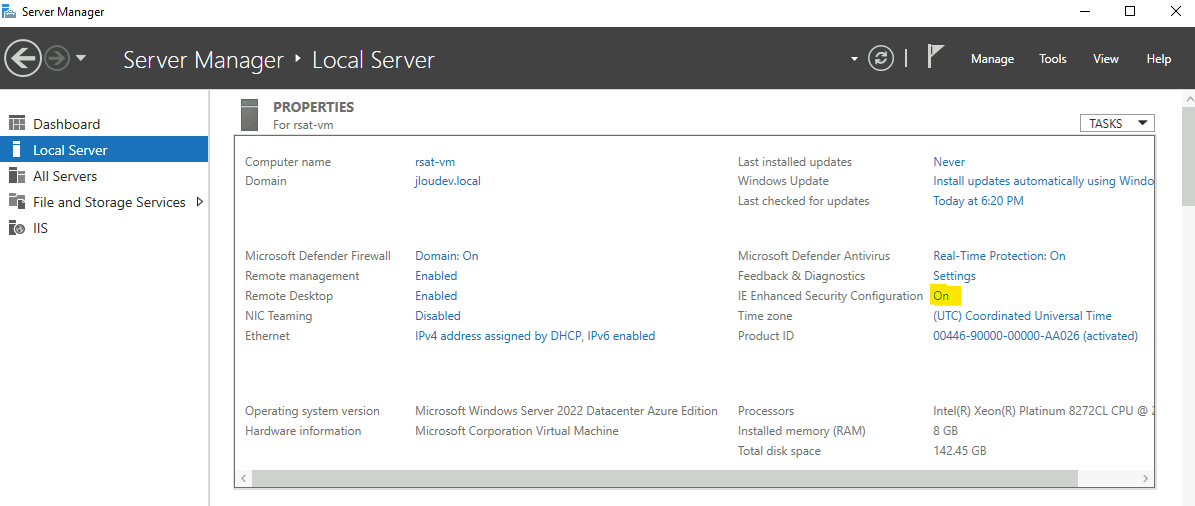Toggle IE Enhanced Security Configuration On link

tap(941, 296)
